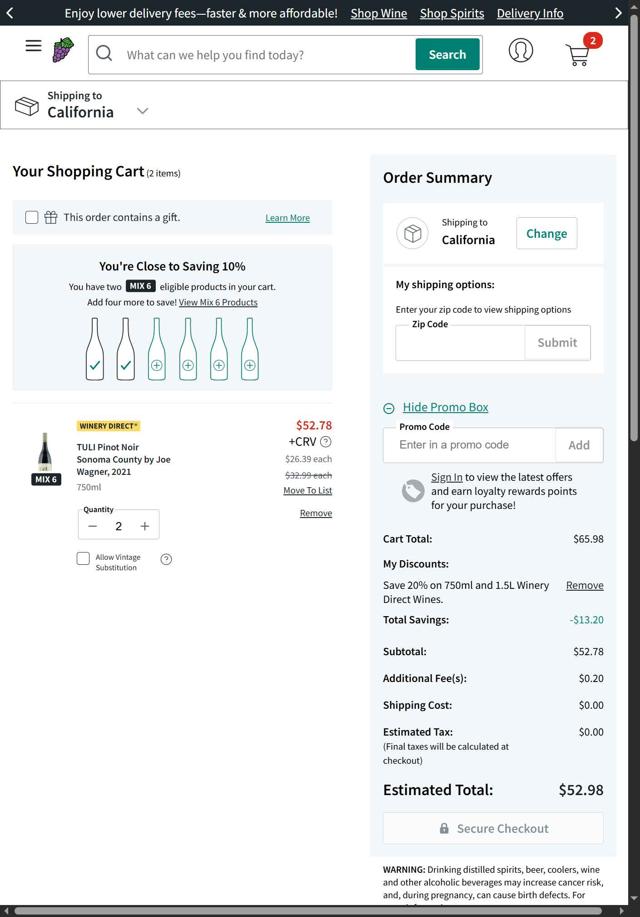Screen dimensions: 640x917
Task: Open the Shop Wine banner link
Action: point(379,13)
